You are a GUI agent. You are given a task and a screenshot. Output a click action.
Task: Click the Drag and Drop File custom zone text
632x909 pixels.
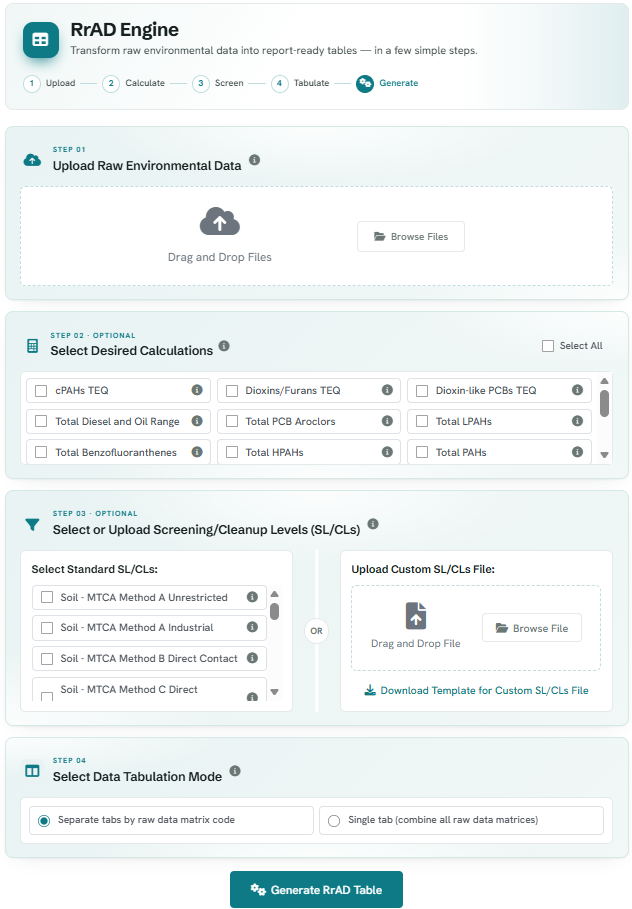[x=416, y=643]
